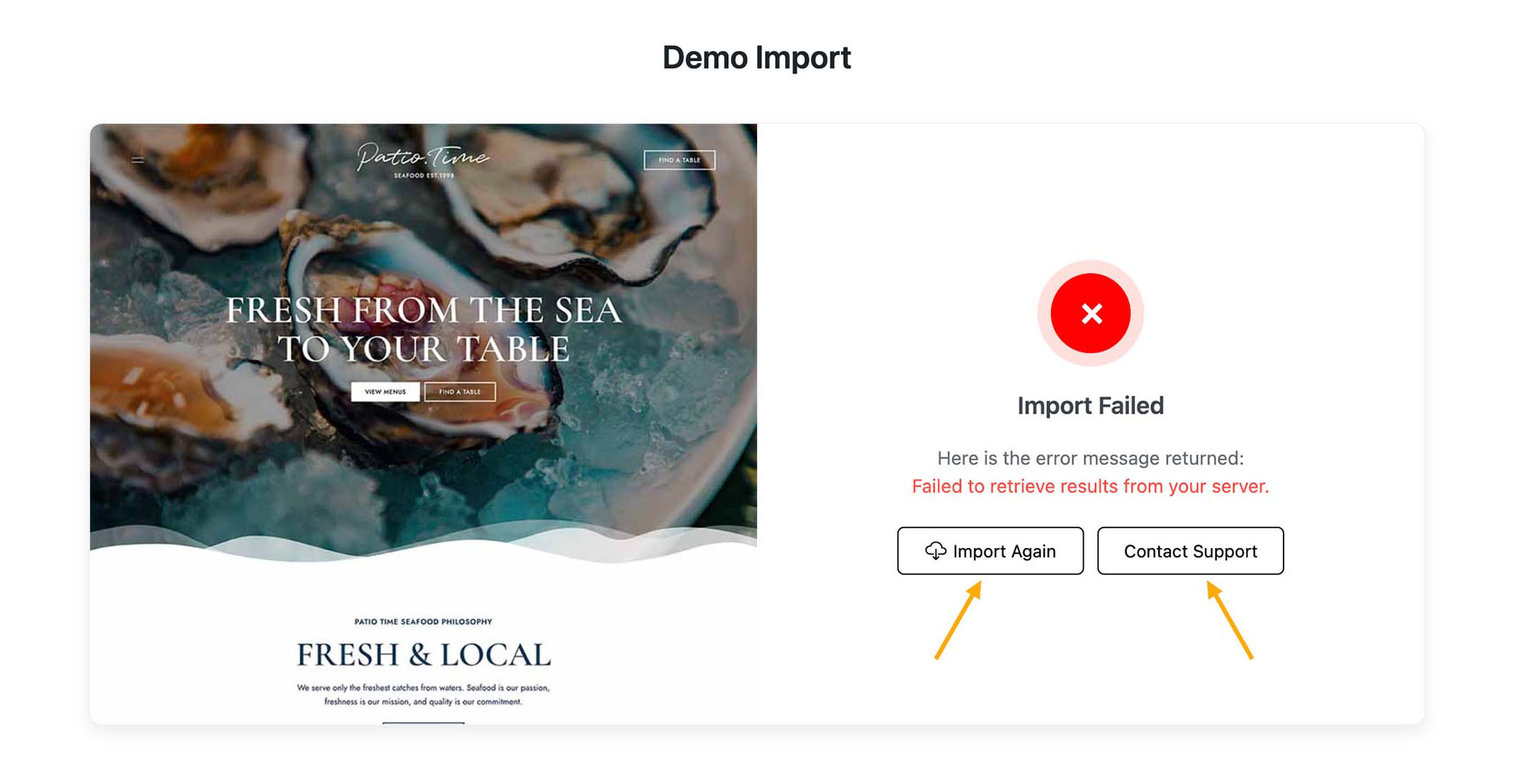This screenshot has width=1513, height=784.
Task: Click the Patio Time Seafood Philosophy label
Action: point(423,622)
